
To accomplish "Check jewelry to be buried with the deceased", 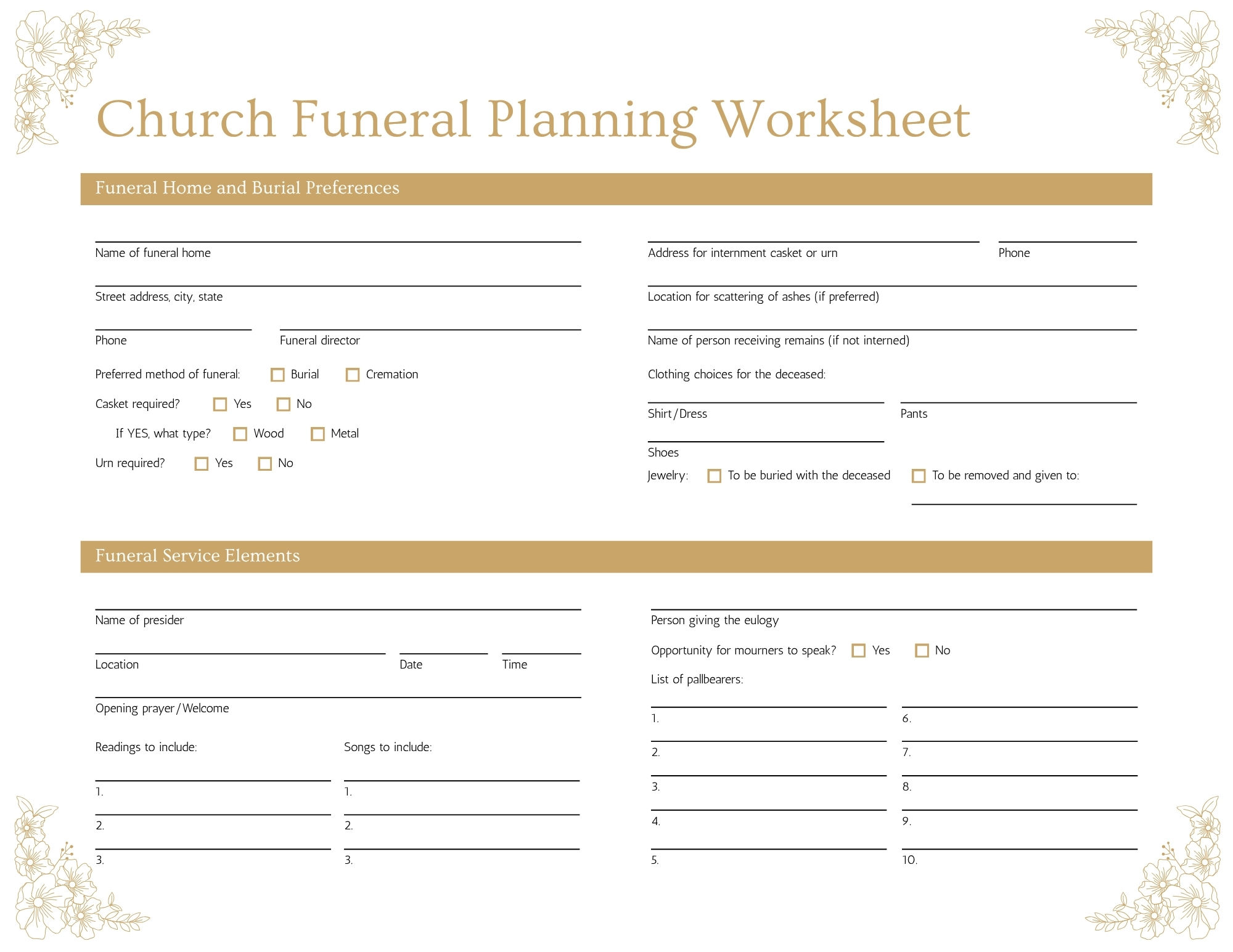I will [714, 476].
